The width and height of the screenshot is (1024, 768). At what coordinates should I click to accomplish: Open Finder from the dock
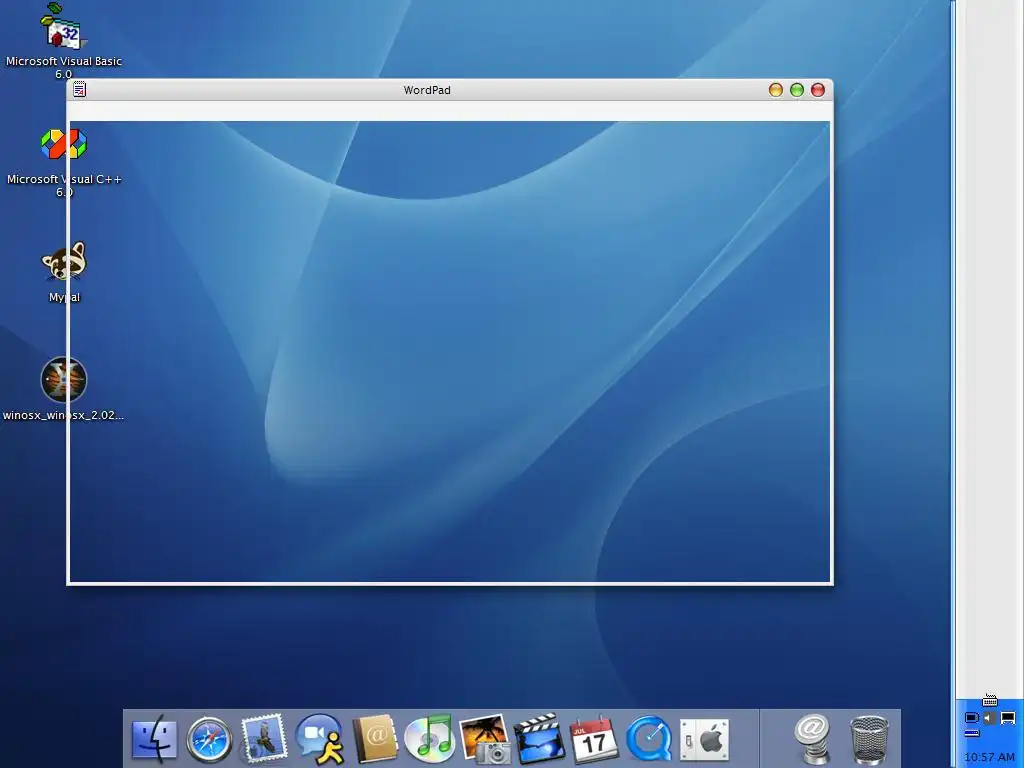(154, 739)
